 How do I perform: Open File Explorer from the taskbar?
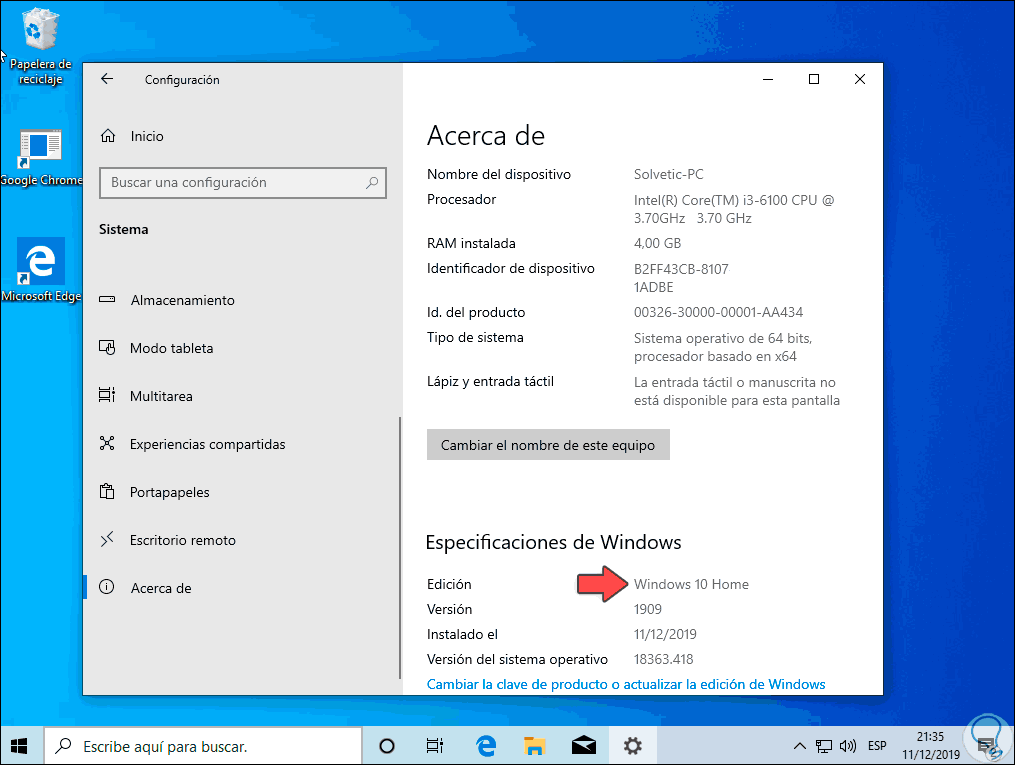[534, 746]
